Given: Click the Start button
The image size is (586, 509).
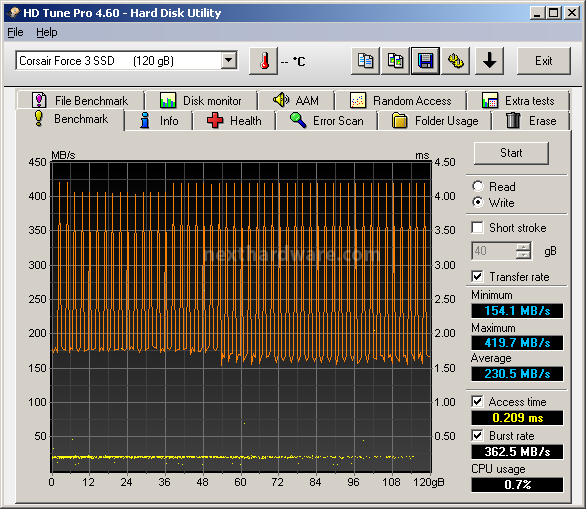Looking at the screenshot, I should (x=511, y=153).
